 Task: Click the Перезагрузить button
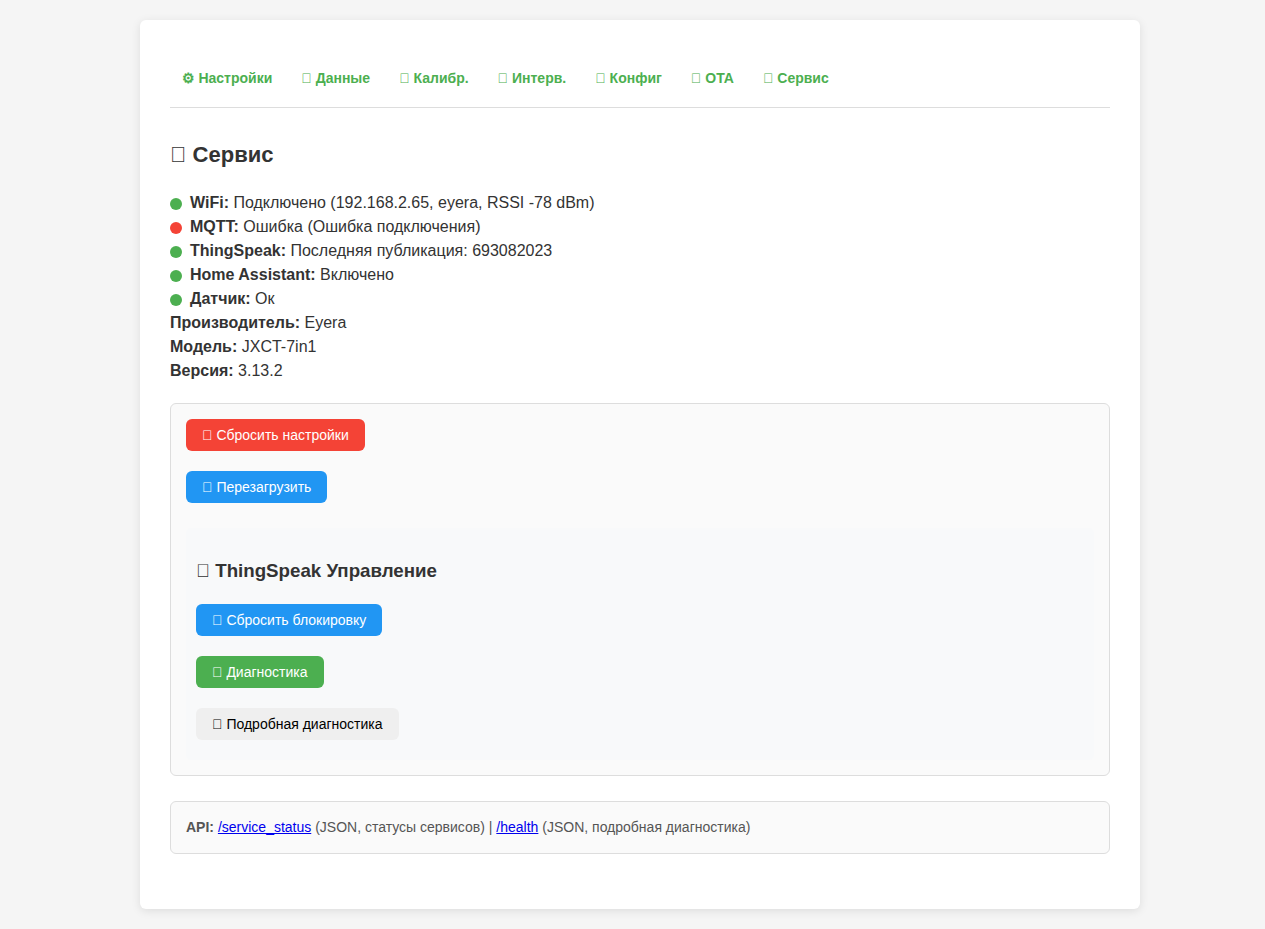coord(256,487)
